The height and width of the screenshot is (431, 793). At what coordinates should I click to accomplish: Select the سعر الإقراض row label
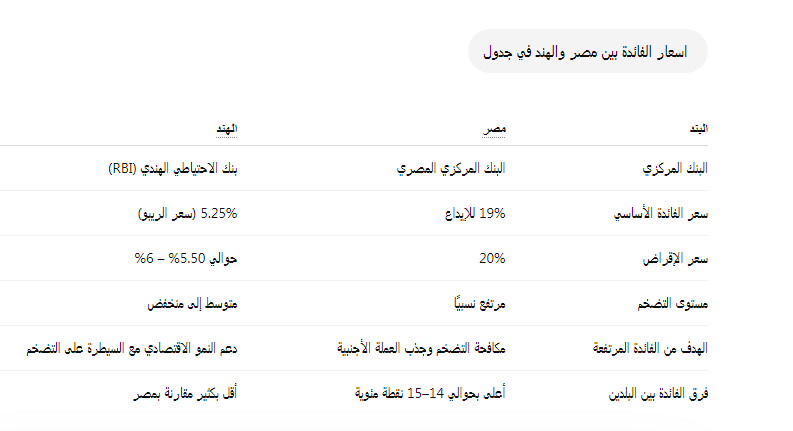point(675,258)
